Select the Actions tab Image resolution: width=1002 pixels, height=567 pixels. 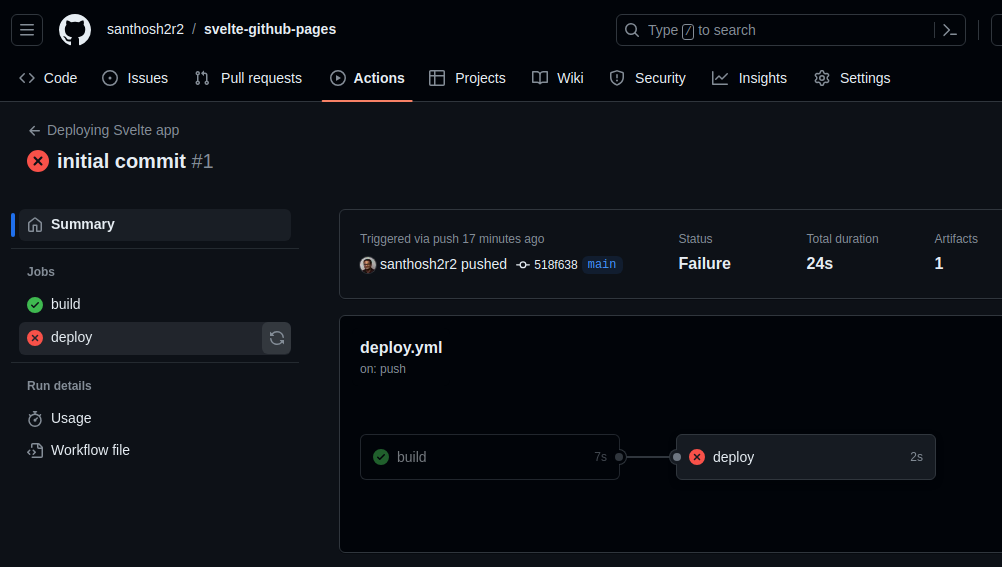367,78
